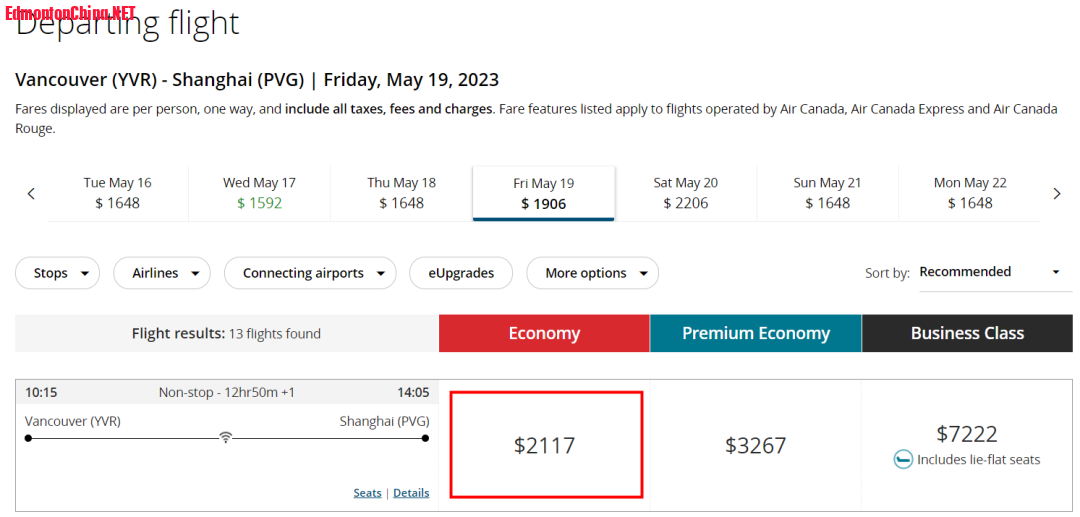
Task: Choose Sun May 21 date tab
Action: (827, 193)
